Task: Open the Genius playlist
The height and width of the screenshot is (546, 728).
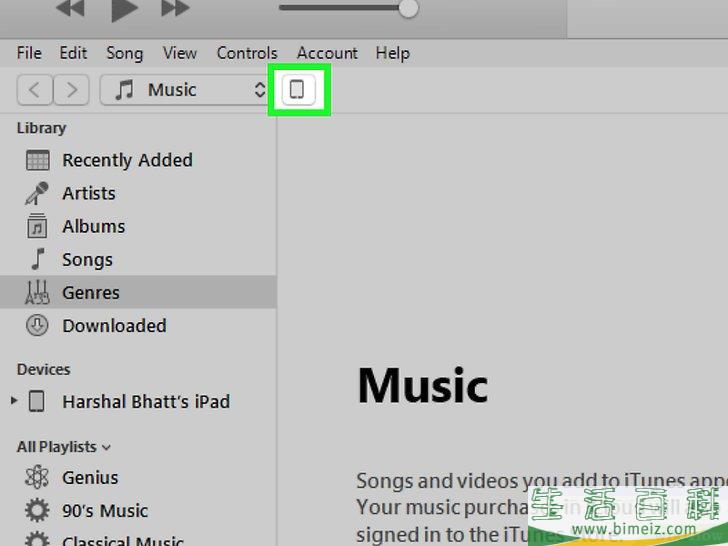Action: (x=90, y=478)
